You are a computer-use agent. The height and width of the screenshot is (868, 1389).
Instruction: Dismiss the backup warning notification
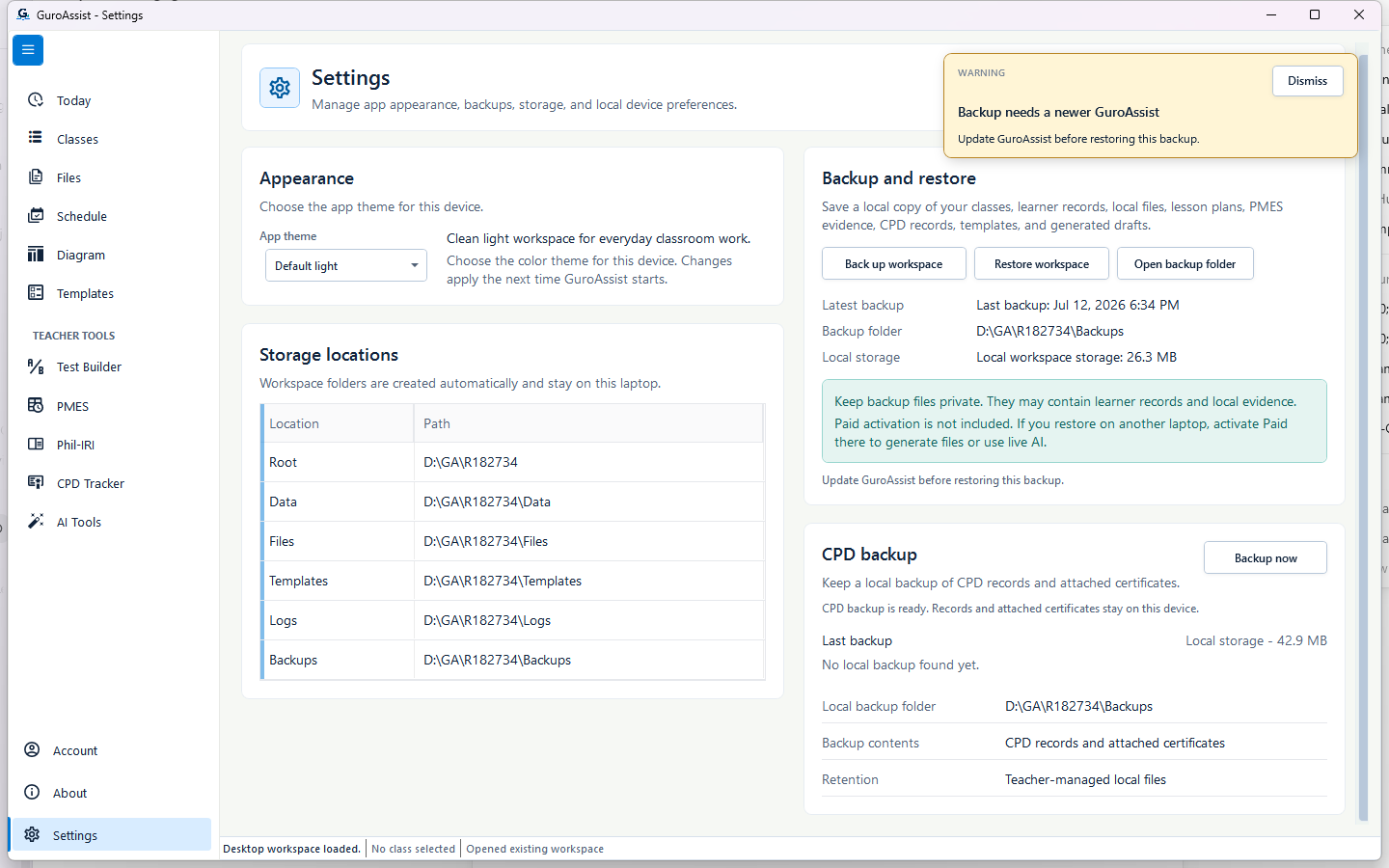coord(1307,81)
